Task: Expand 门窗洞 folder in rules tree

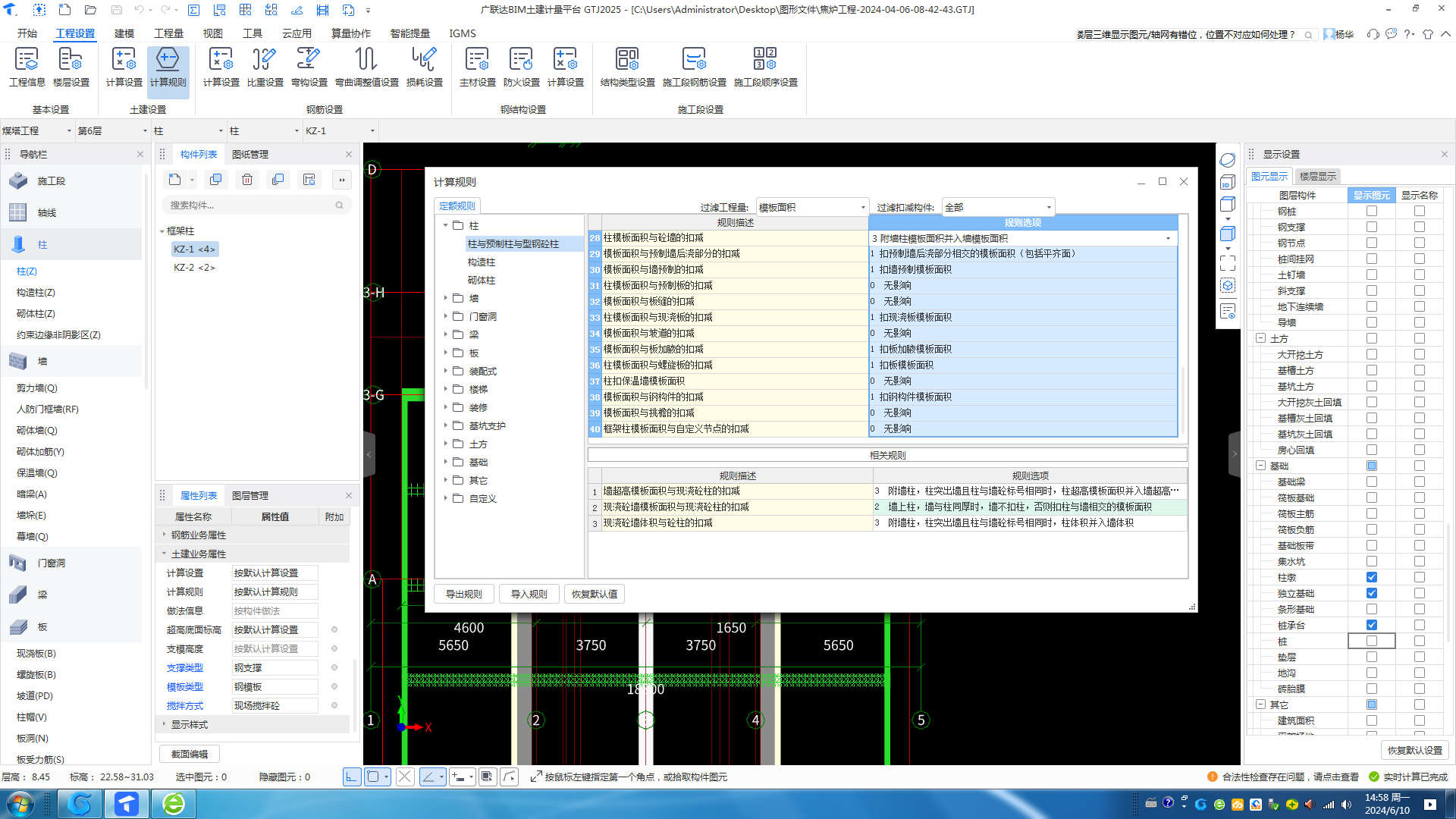Action: (x=446, y=317)
